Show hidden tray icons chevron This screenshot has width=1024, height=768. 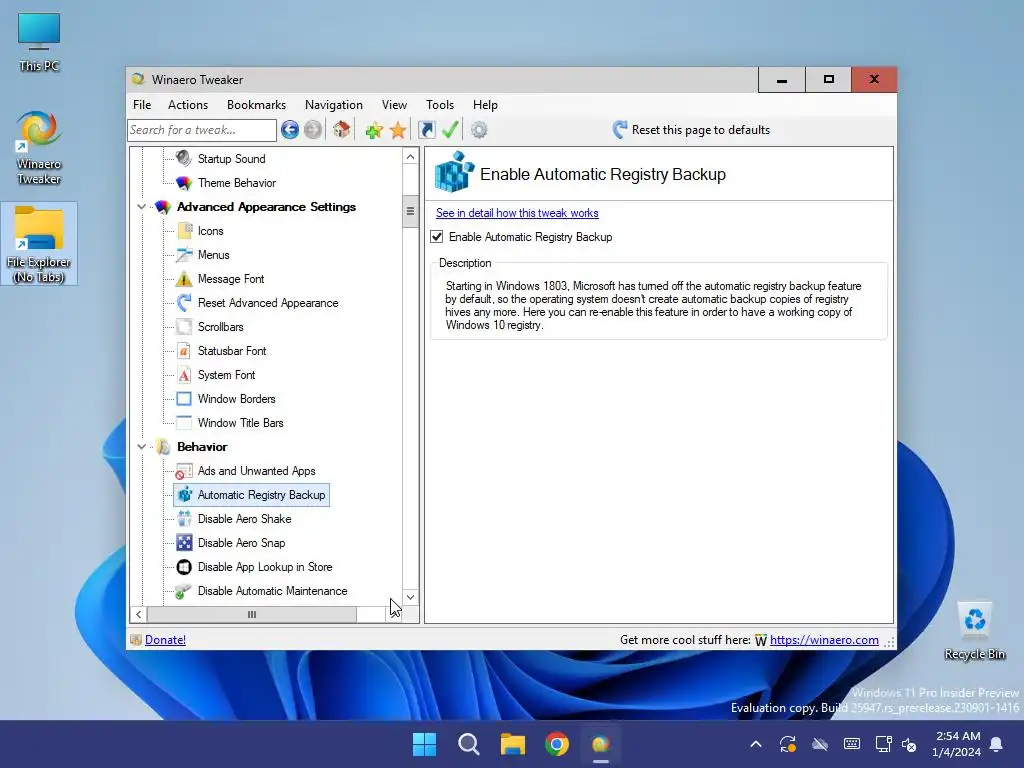pyautogui.click(x=756, y=744)
